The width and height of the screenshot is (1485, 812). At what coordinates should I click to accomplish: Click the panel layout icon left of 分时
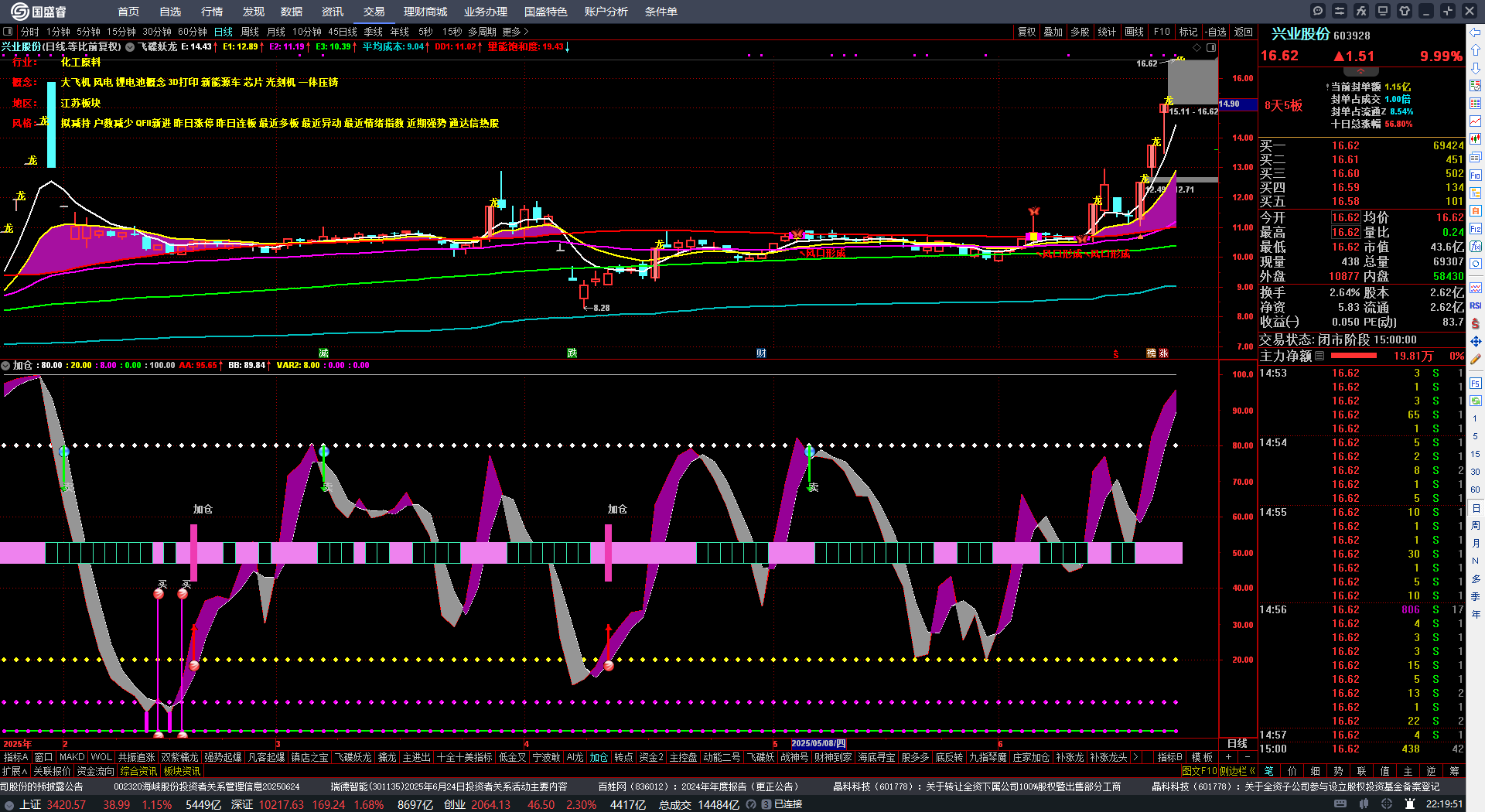pos(8,32)
